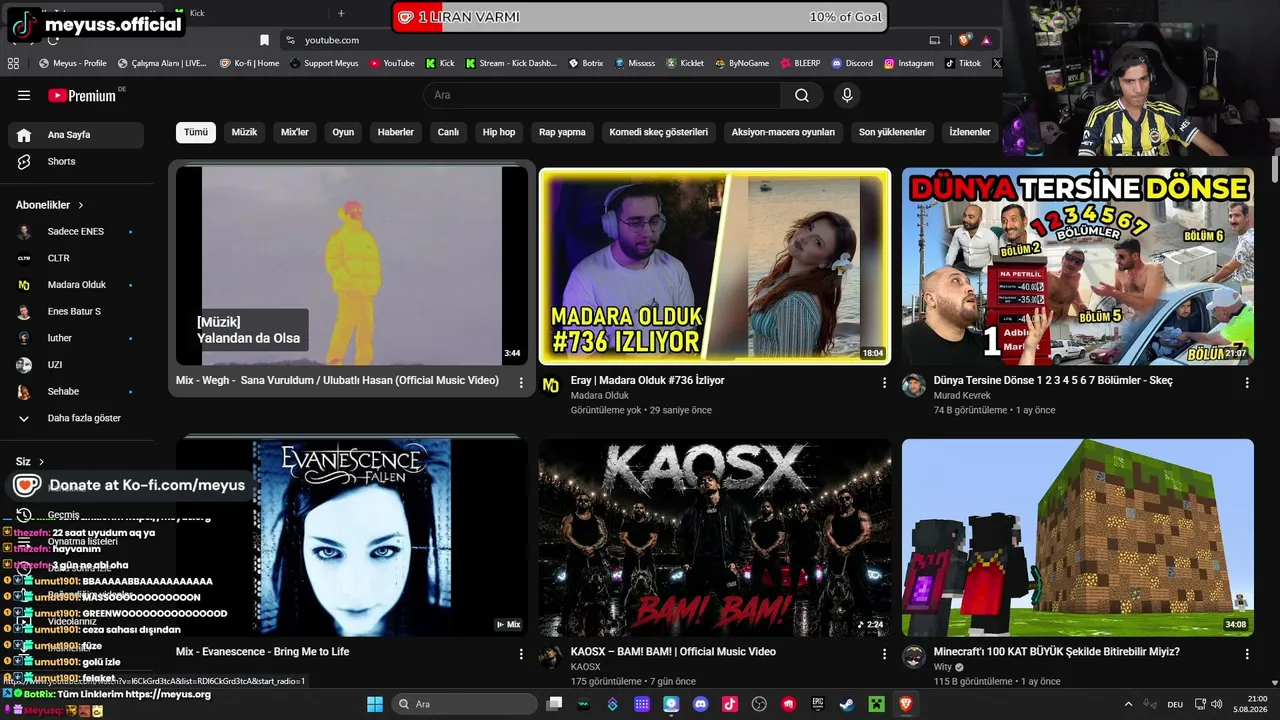This screenshot has width=1280, height=720.
Task: Open the UZI subscription channel
Action: (76, 365)
